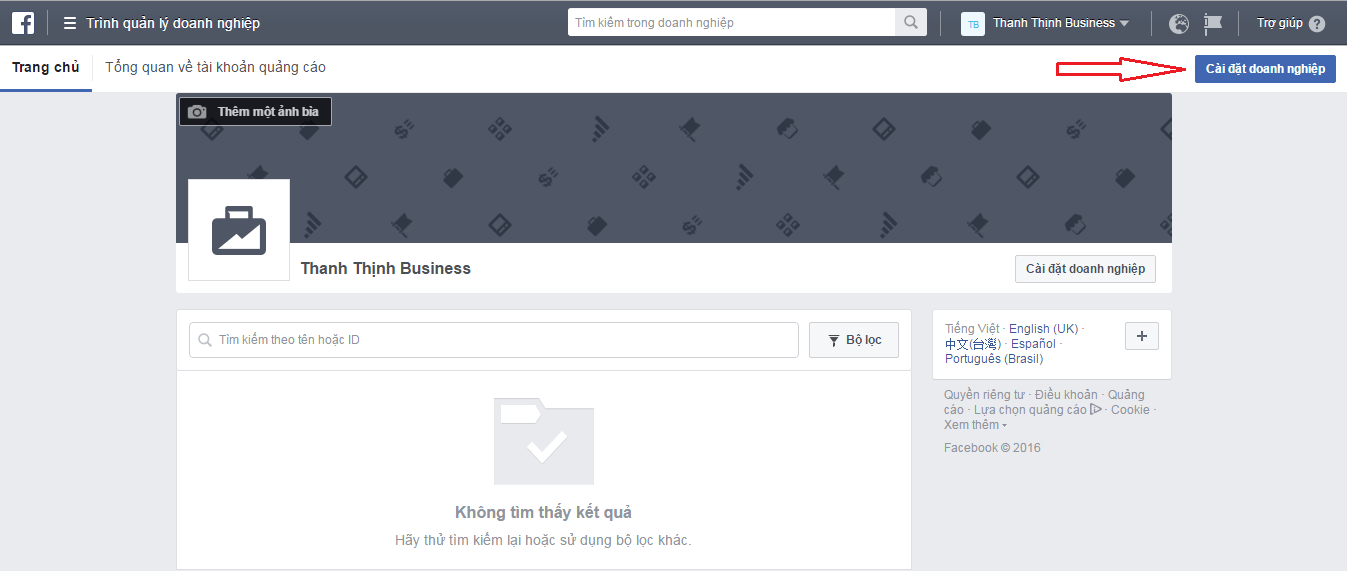Focus the Tìm kiếm trong doanh nghiệp search field
The width and height of the screenshot is (1347, 571).
pyautogui.click(x=731, y=22)
